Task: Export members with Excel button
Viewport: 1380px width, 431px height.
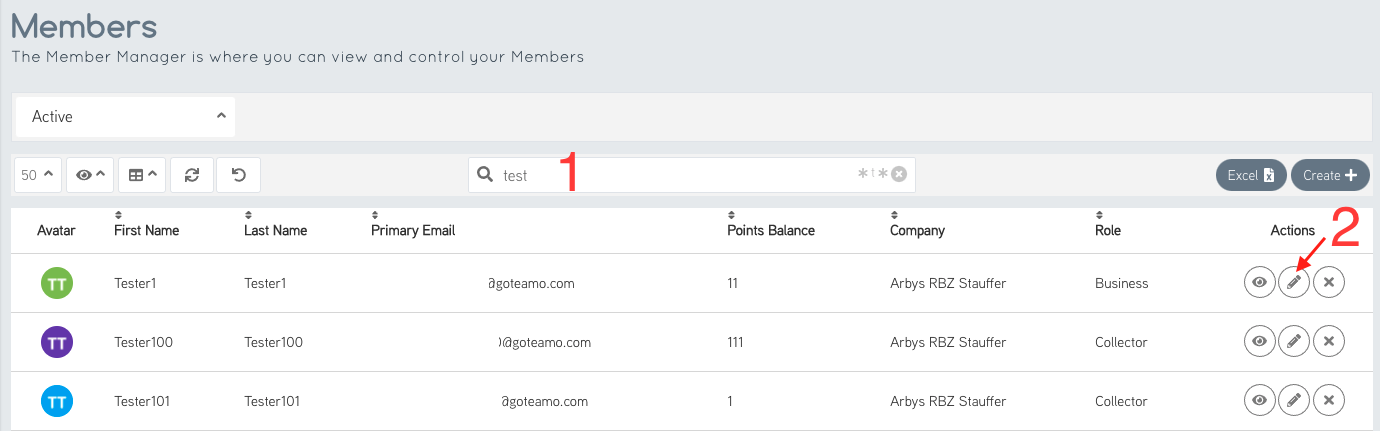Action: [x=1251, y=175]
